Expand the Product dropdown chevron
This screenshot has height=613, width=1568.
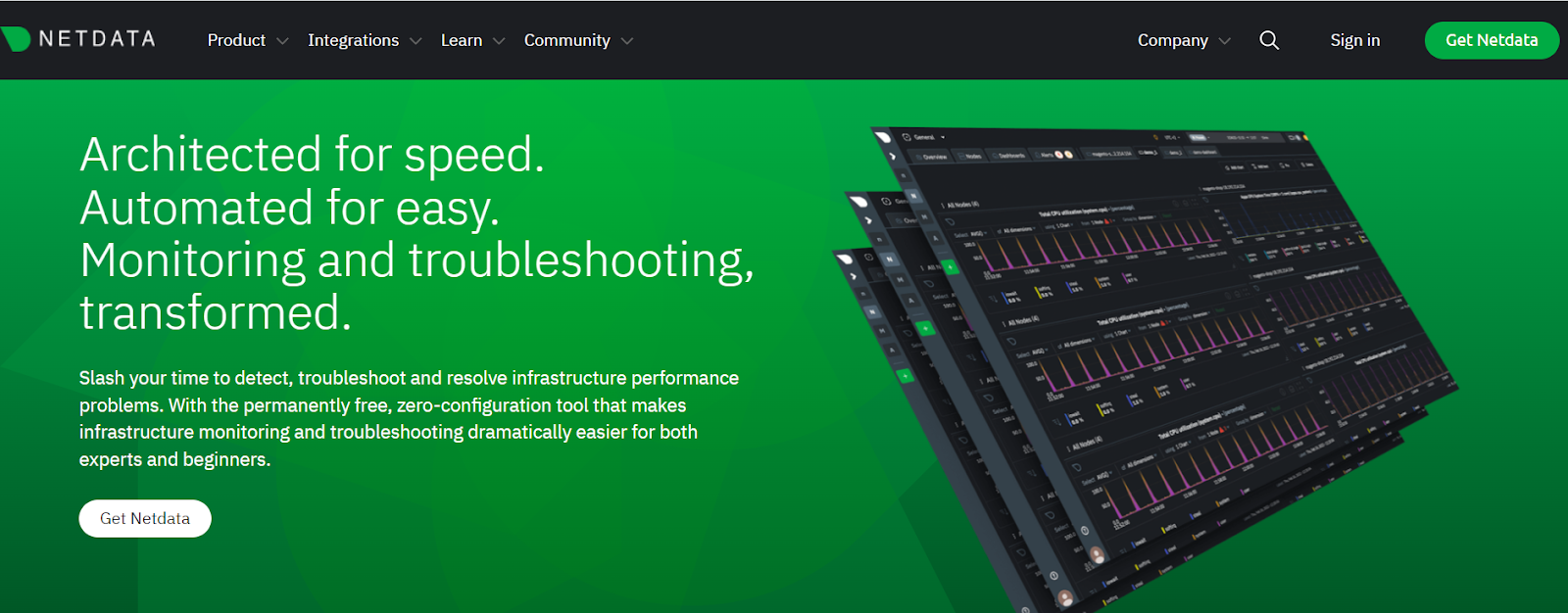282,41
